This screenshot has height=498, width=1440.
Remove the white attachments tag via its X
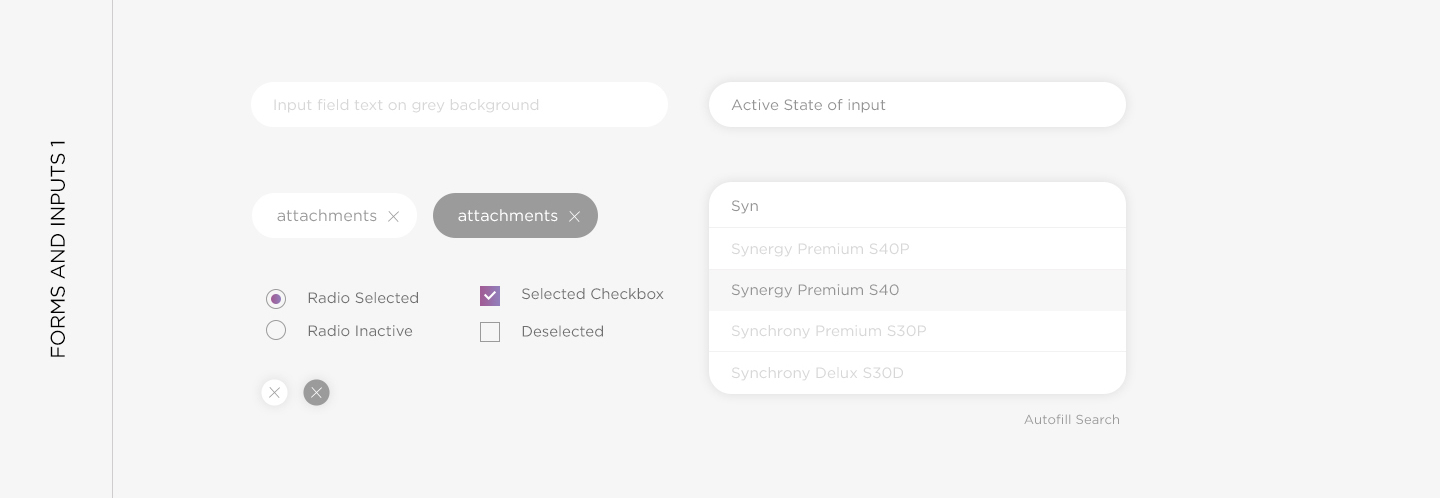point(393,216)
